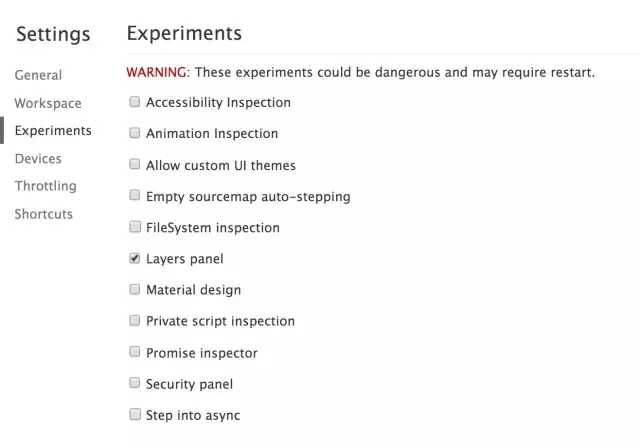Uncheck the Layers panel checkbox
The image size is (640, 448).
point(135,258)
